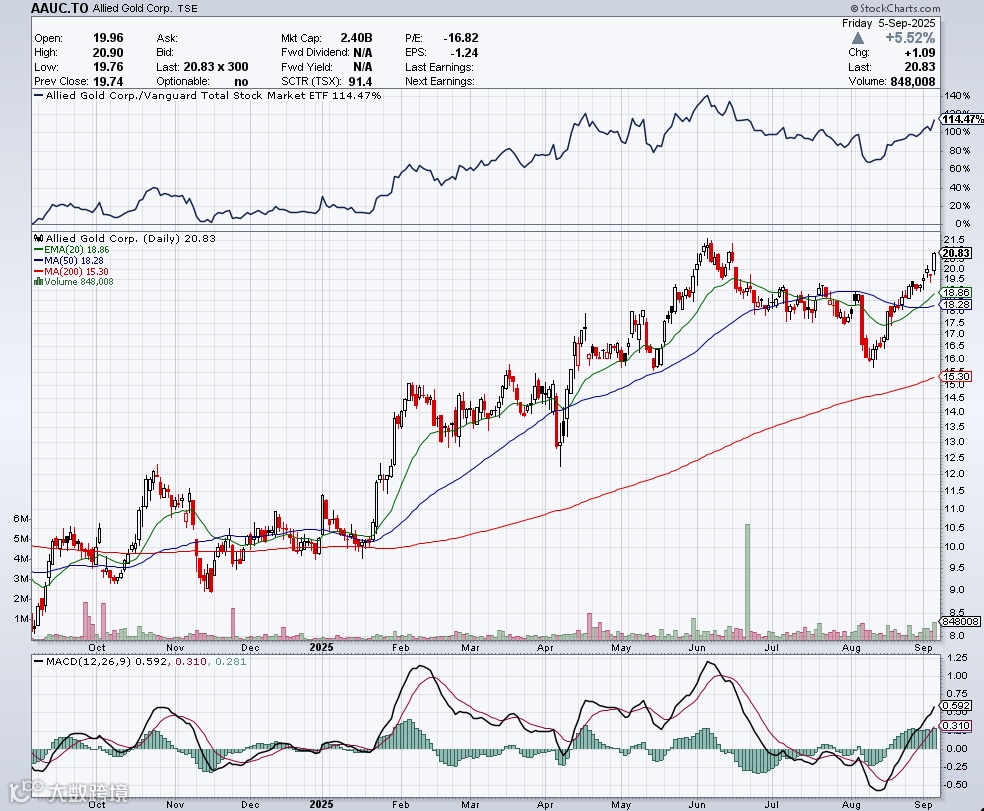Screen dimensions: 984x811
Task: Click the date Friday 5-Sep-2025
Action: pos(889,23)
